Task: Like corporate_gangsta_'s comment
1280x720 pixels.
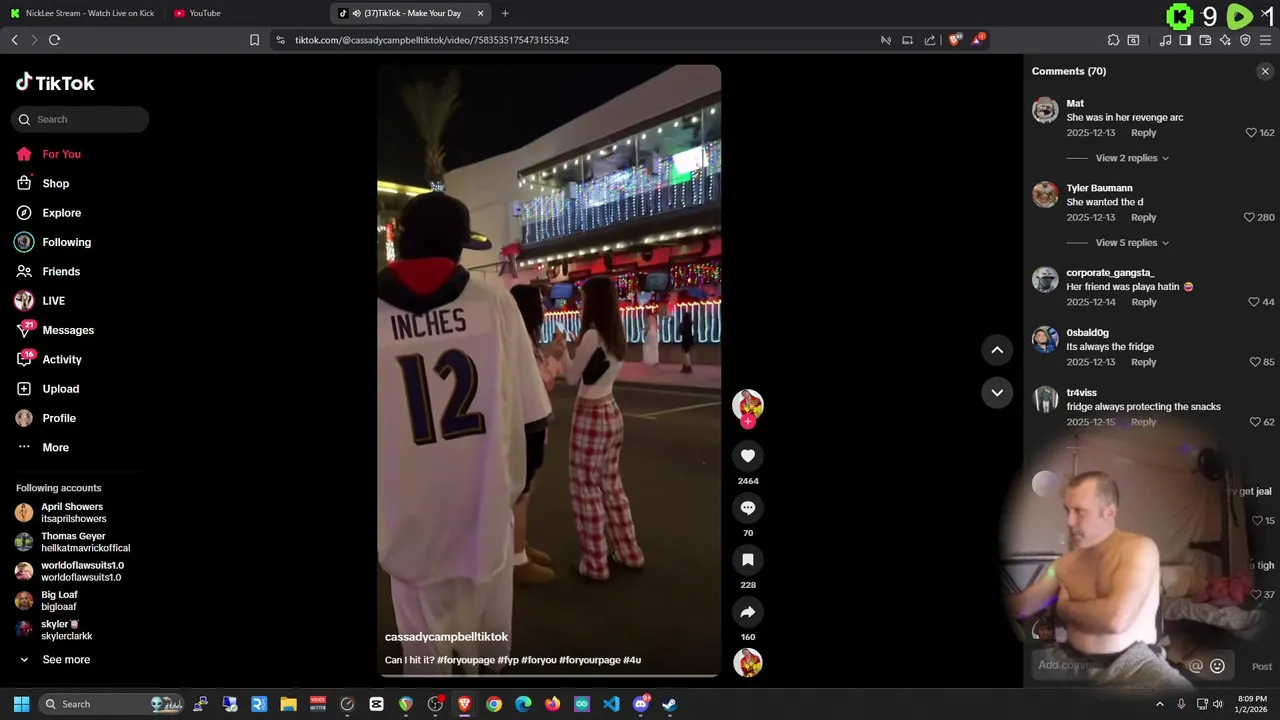Action: tap(1254, 302)
